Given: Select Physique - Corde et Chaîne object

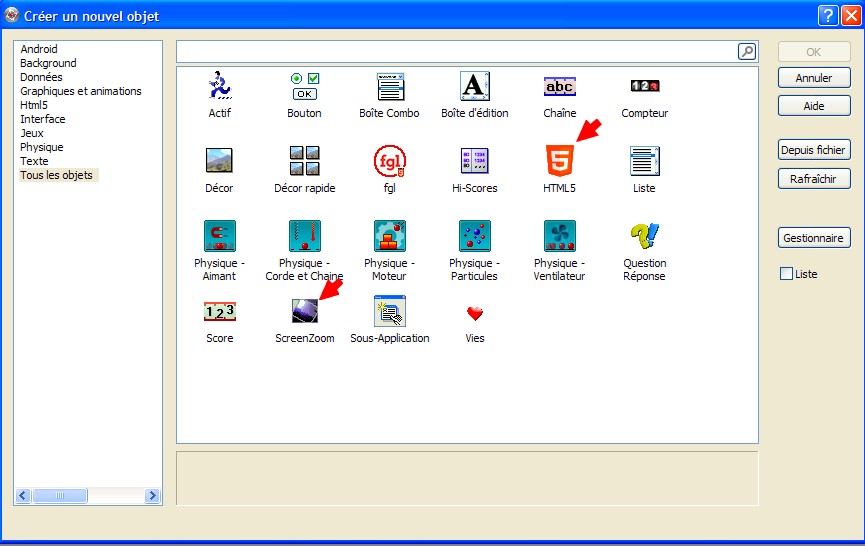Looking at the screenshot, I should pos(305,235).
